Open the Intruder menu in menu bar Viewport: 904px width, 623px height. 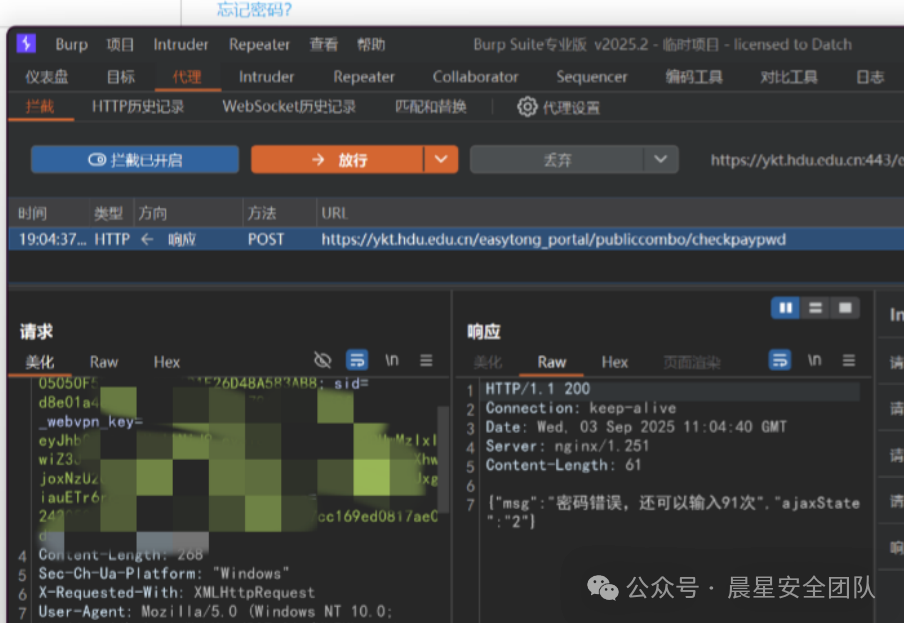click(181, 44)
